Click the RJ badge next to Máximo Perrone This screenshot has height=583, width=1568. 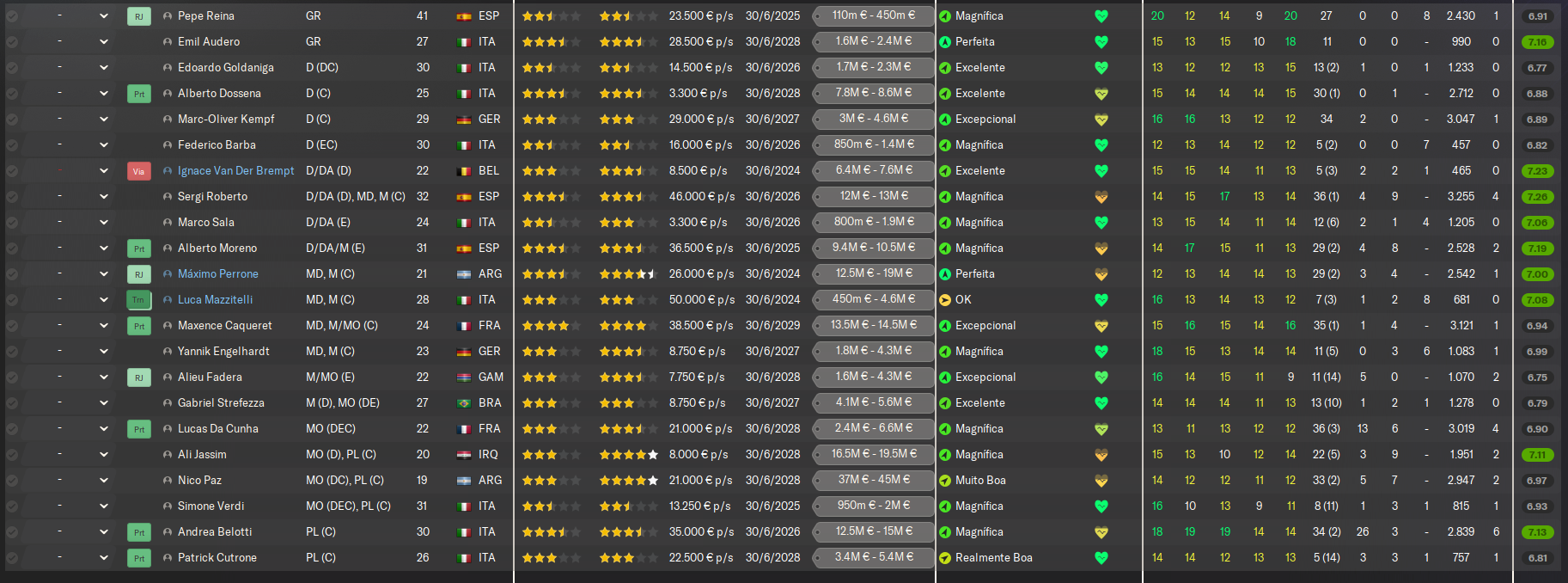tap(138, 274)
